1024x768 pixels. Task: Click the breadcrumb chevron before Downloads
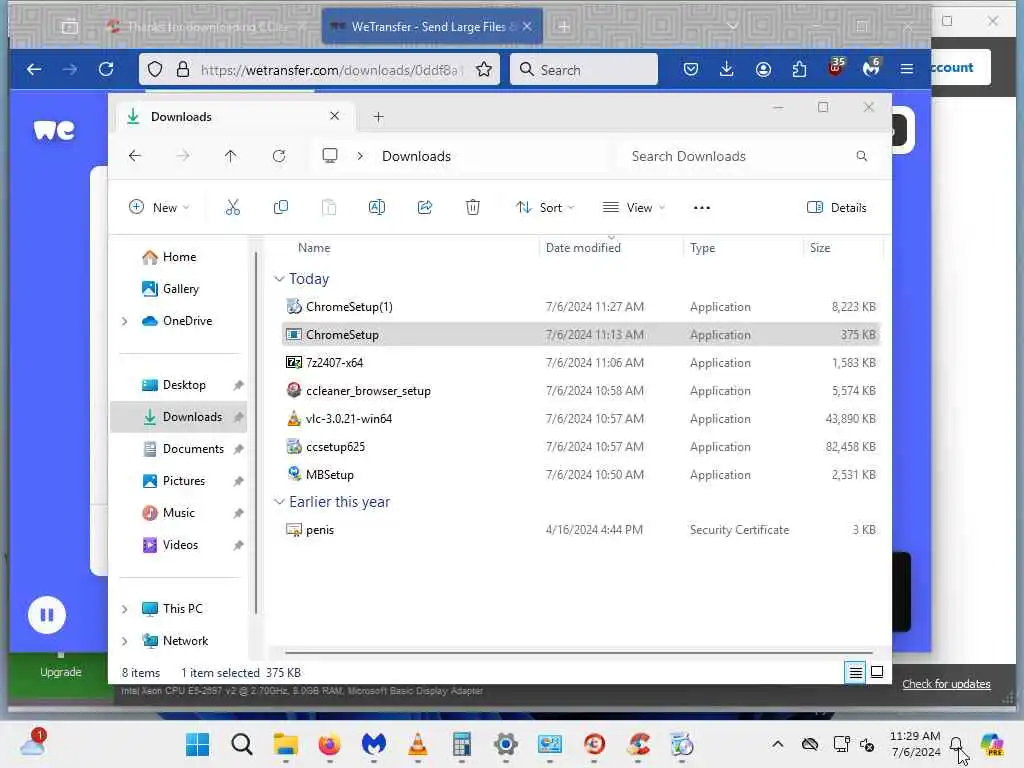tap(360, 156)
